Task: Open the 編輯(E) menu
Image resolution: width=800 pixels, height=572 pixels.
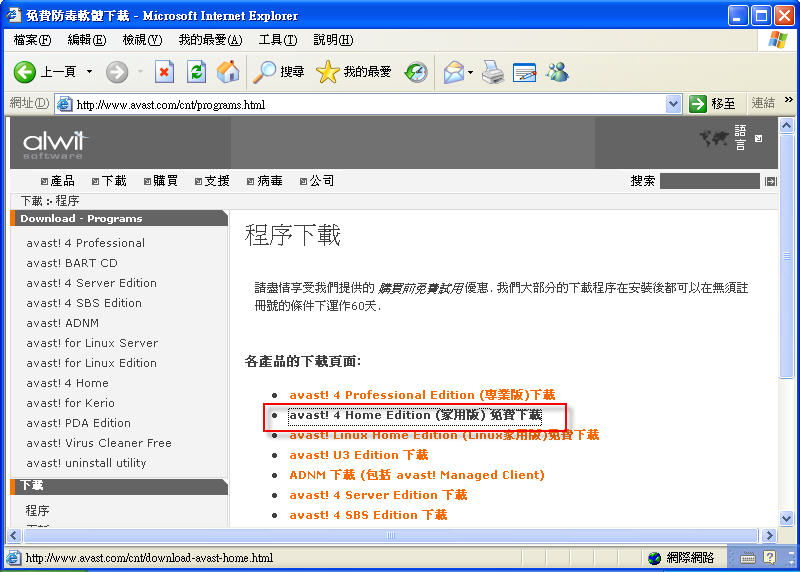Action: [87, 40]
